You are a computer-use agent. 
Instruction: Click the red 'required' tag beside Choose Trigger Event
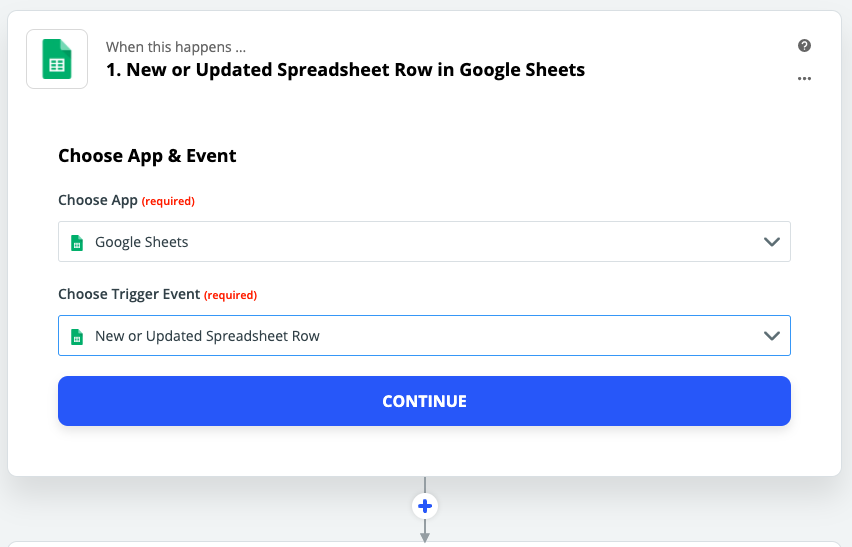[231, 296]
